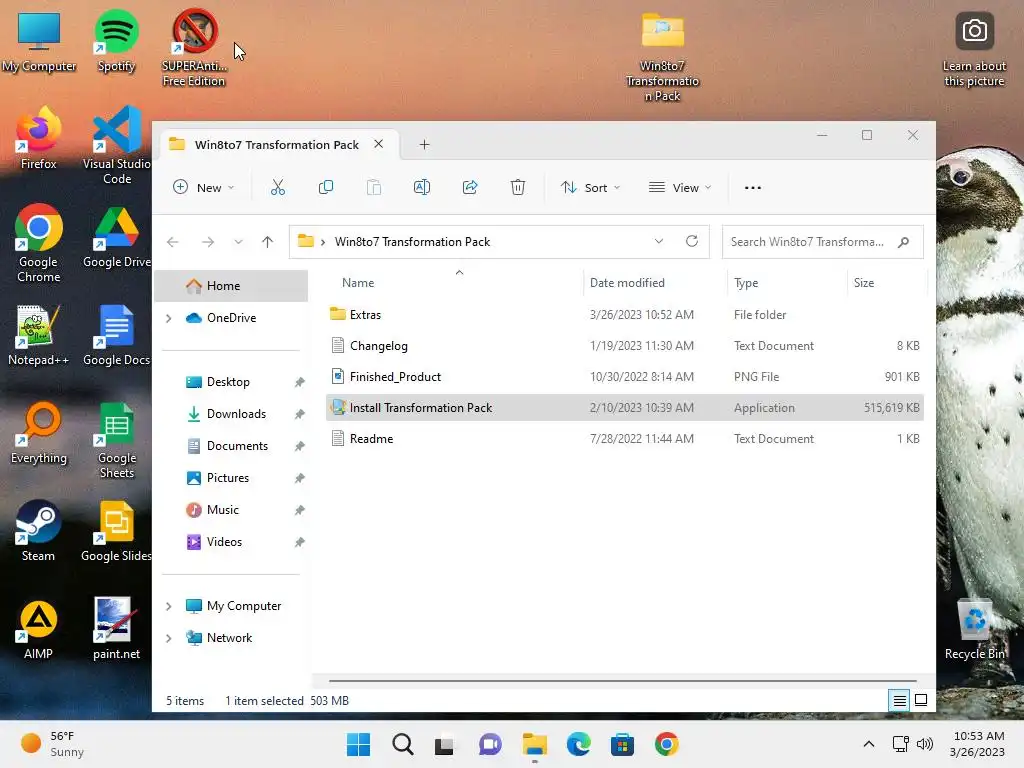The image size is (1024, 768).
Task: Open the Windows Start button
Action: click(x=358, y=744)
